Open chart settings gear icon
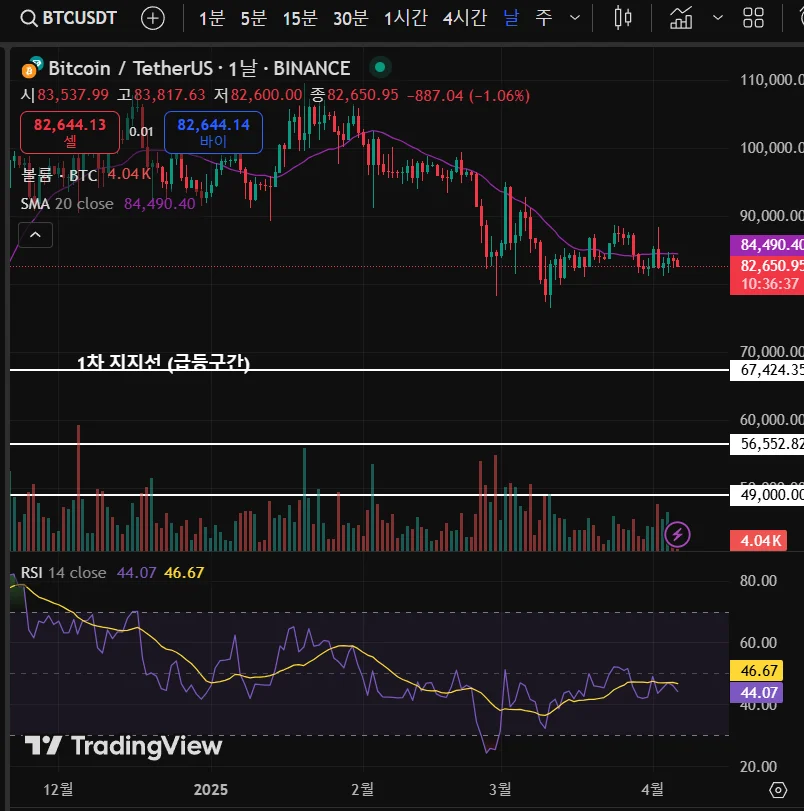Image resolution: width=804 pixels, height=811 pixels. 778,790
